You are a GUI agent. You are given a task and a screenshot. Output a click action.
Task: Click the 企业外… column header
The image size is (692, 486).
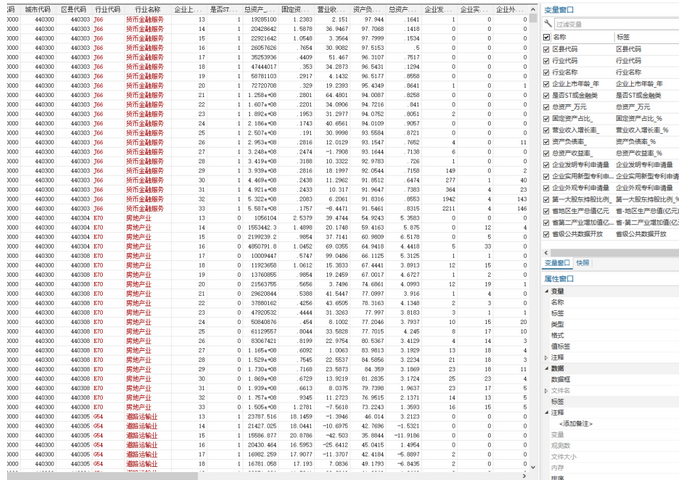coord(510,9)
